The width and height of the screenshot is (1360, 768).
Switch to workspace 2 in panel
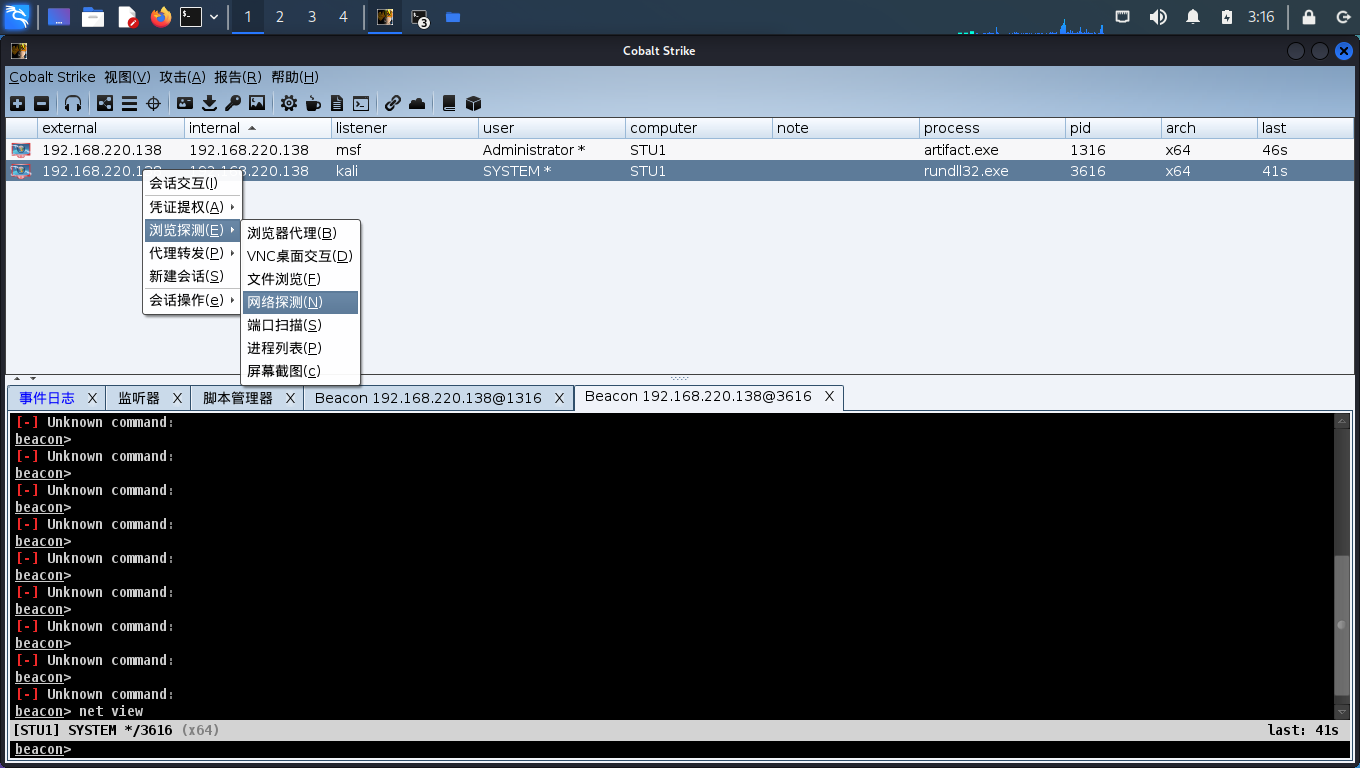[x=279, y=17]
